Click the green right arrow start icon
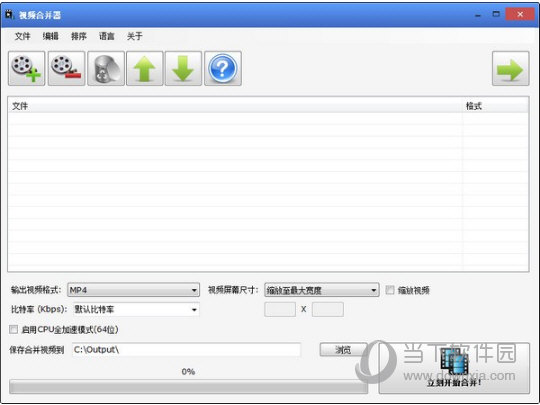 click(x=511, y=69)
